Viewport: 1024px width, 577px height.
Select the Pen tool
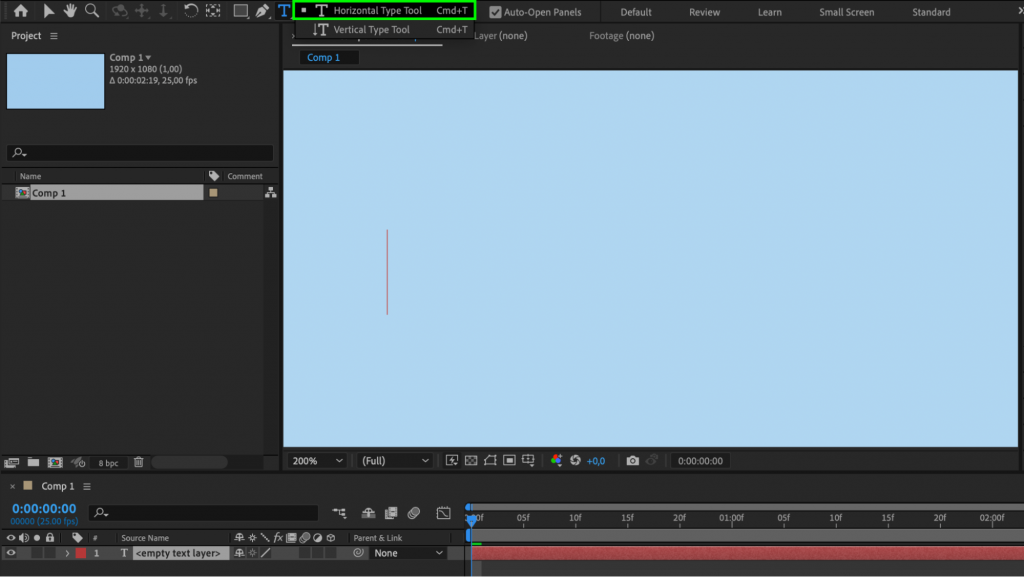click(x=263, y=12)
